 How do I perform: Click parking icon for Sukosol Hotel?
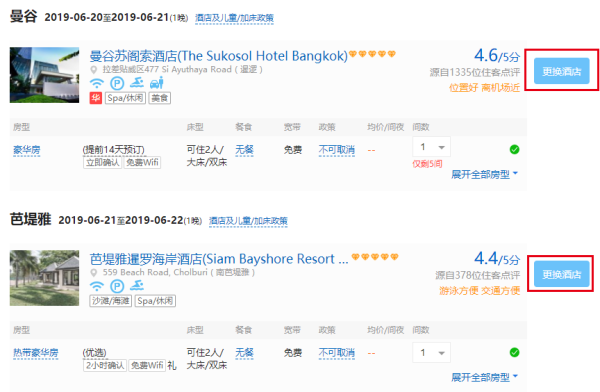(117, 83)
